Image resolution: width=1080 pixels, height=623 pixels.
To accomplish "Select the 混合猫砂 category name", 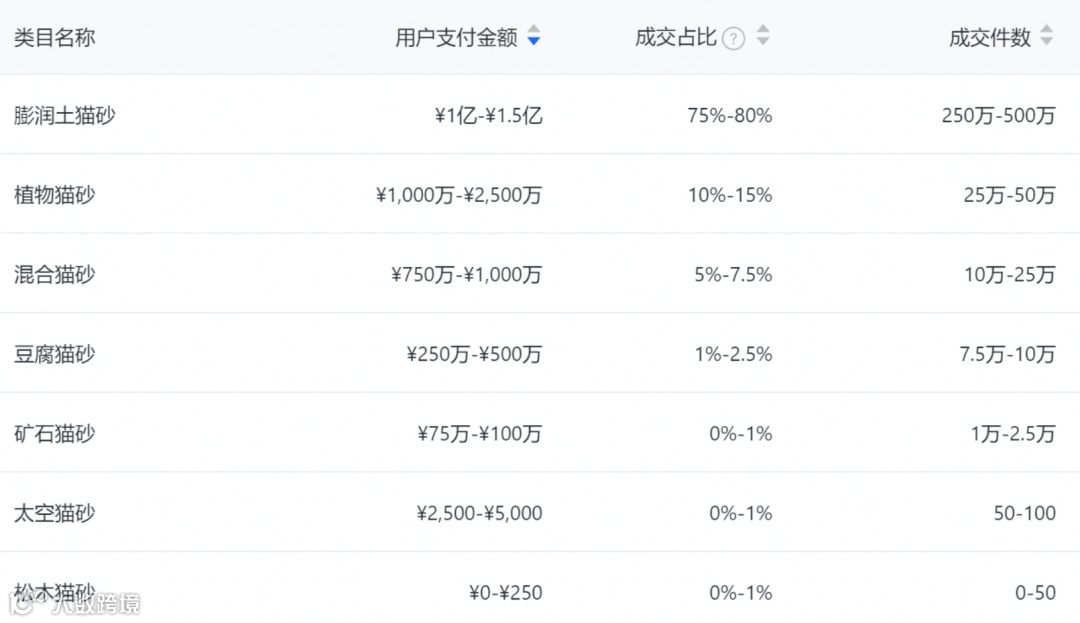I will 55,274.
